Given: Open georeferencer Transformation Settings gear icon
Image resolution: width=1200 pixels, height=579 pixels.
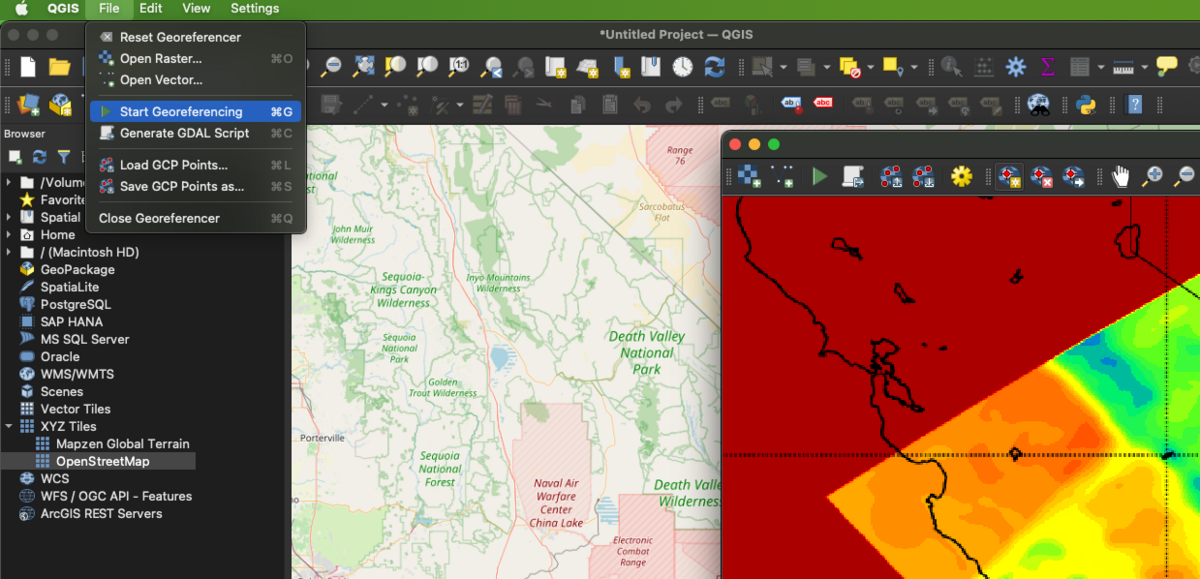Looking at the screenshot, I should [x=961, y=176].
